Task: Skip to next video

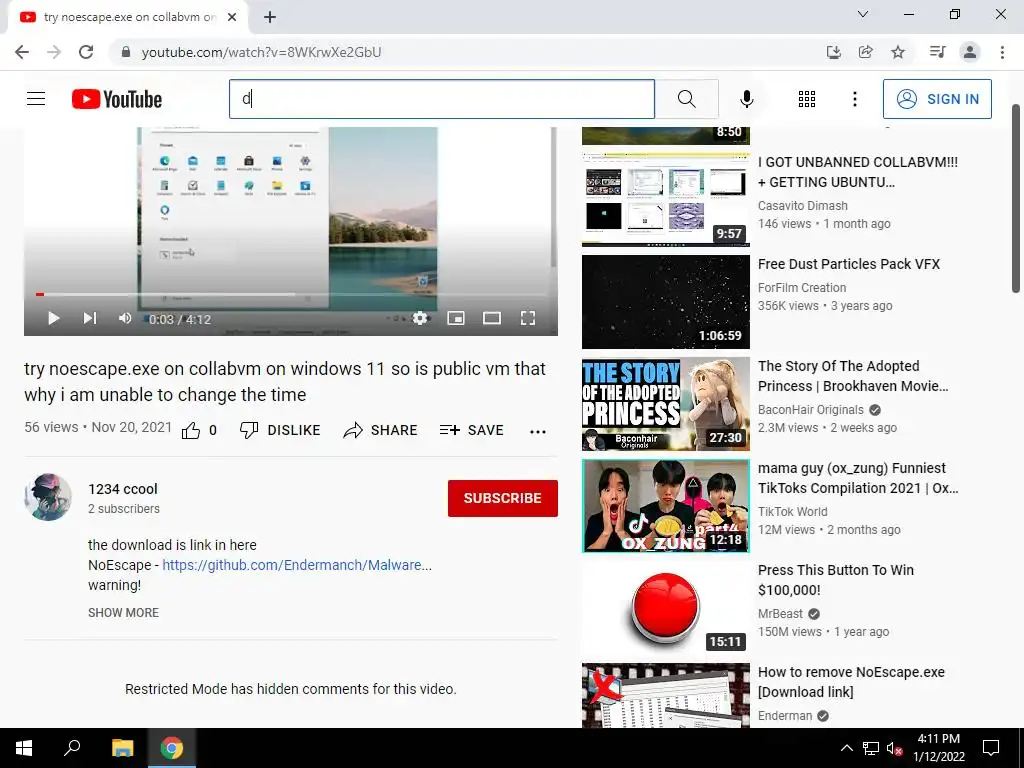Action: (89, 318)
